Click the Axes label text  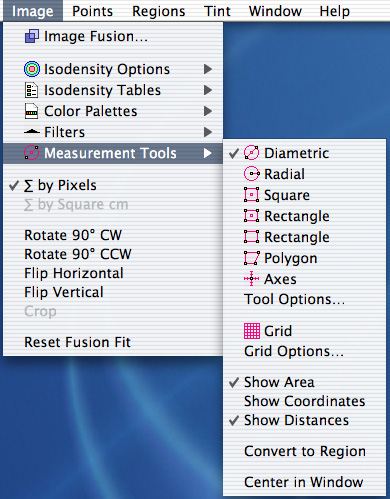coord(280,279)
